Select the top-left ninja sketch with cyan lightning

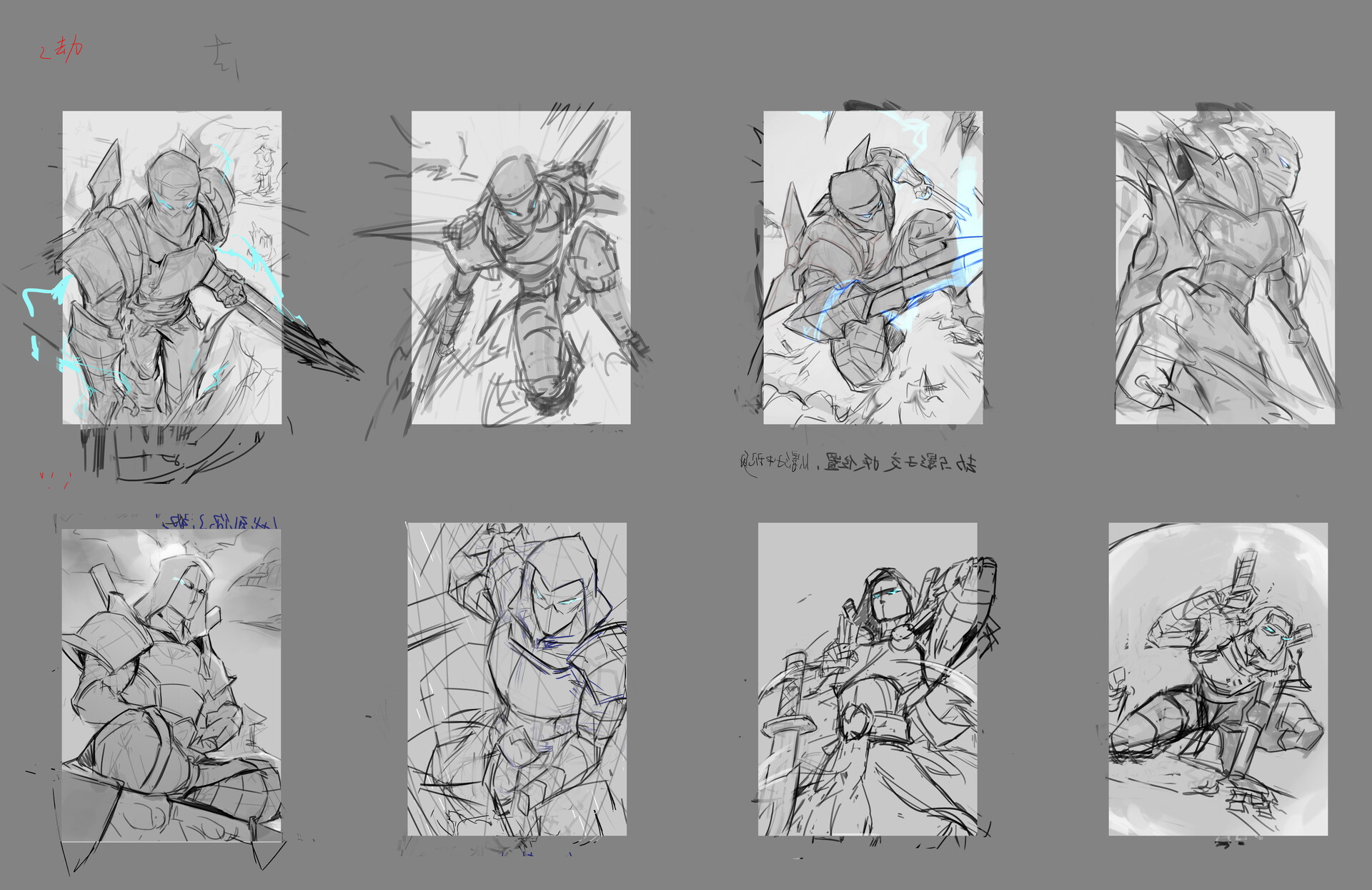coord(171,267)
